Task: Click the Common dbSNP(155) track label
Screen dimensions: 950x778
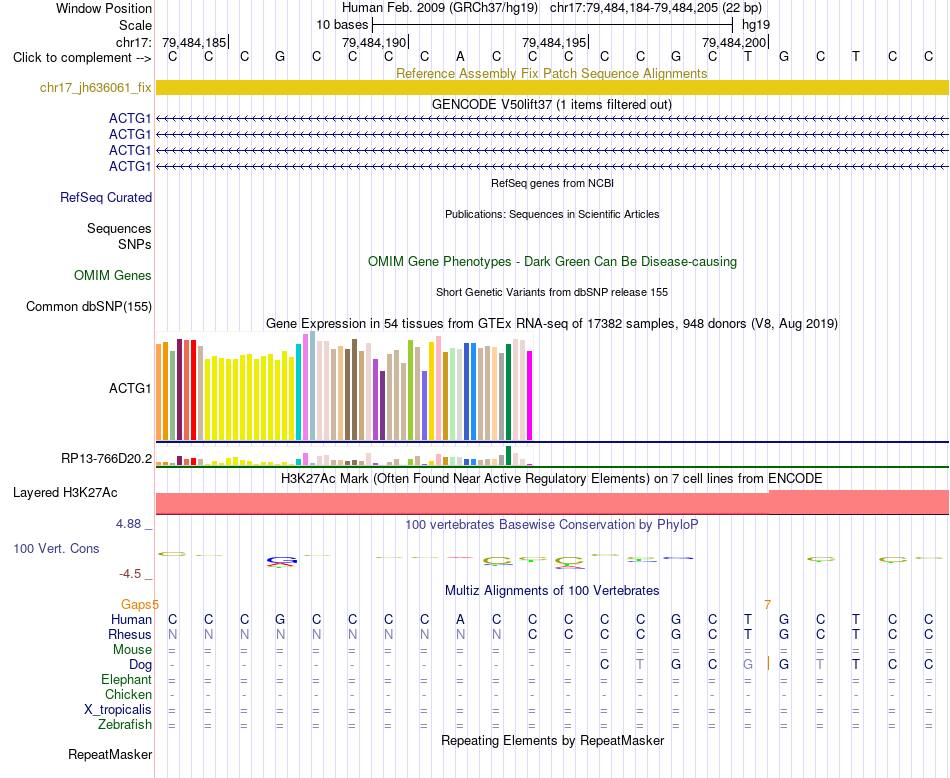Action: (89, 306)
